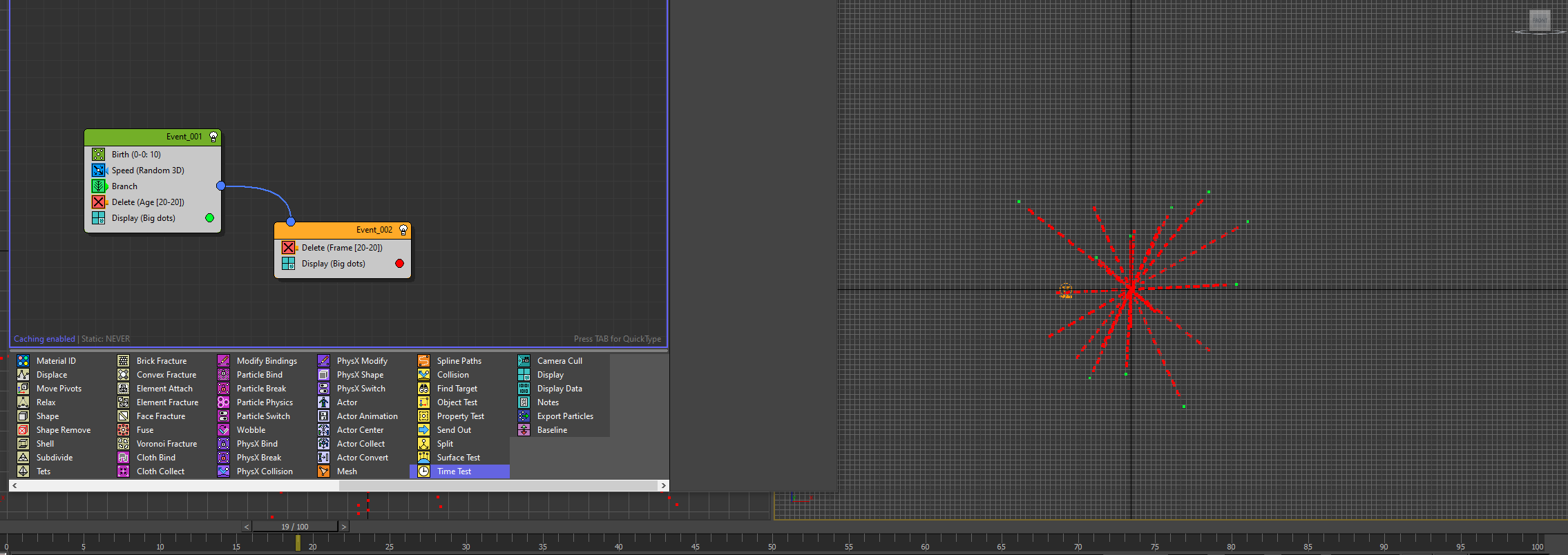Select the Time Test operator entry

coord(454,471)
